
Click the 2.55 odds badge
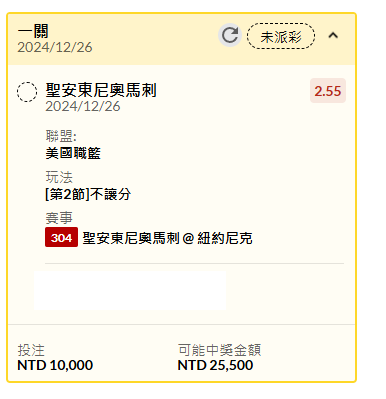328,91
